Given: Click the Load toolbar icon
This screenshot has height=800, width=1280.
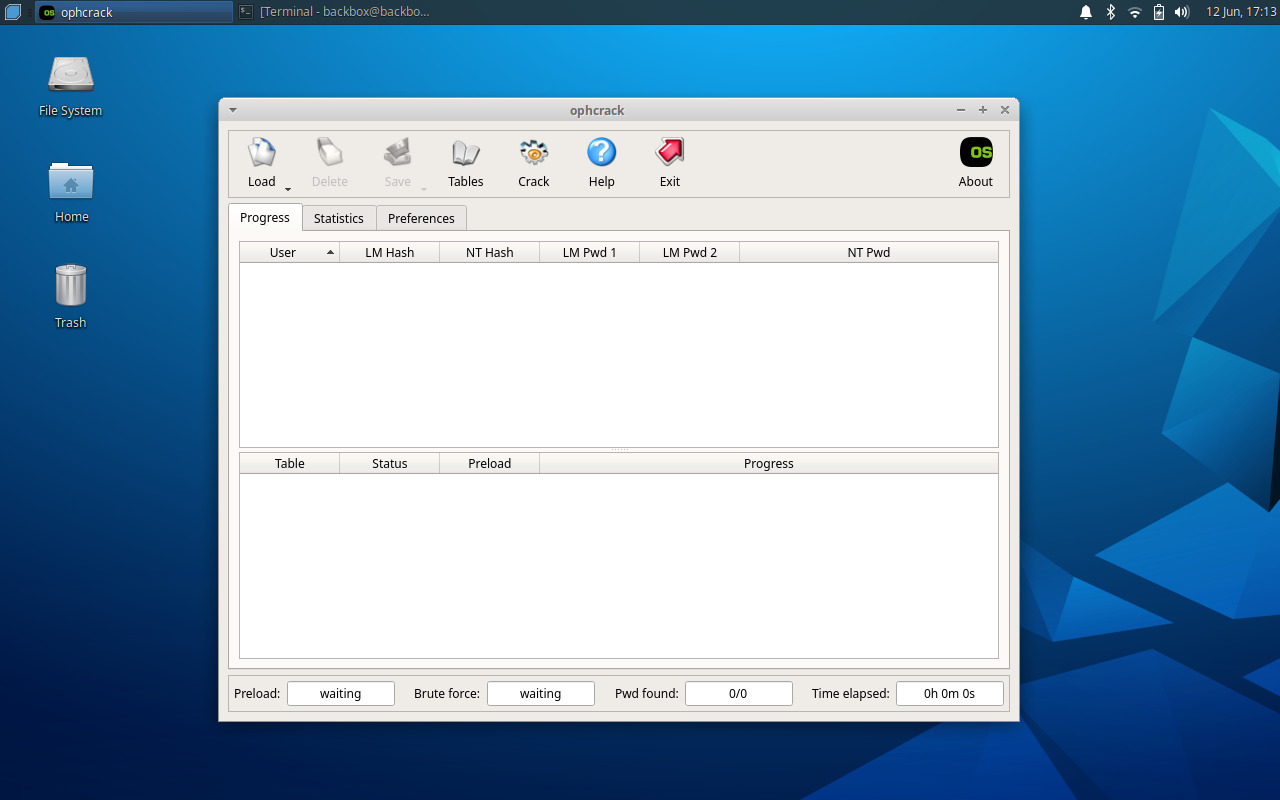Looking at the screenshot, I should pyautogui.click(x=262, y=154).
